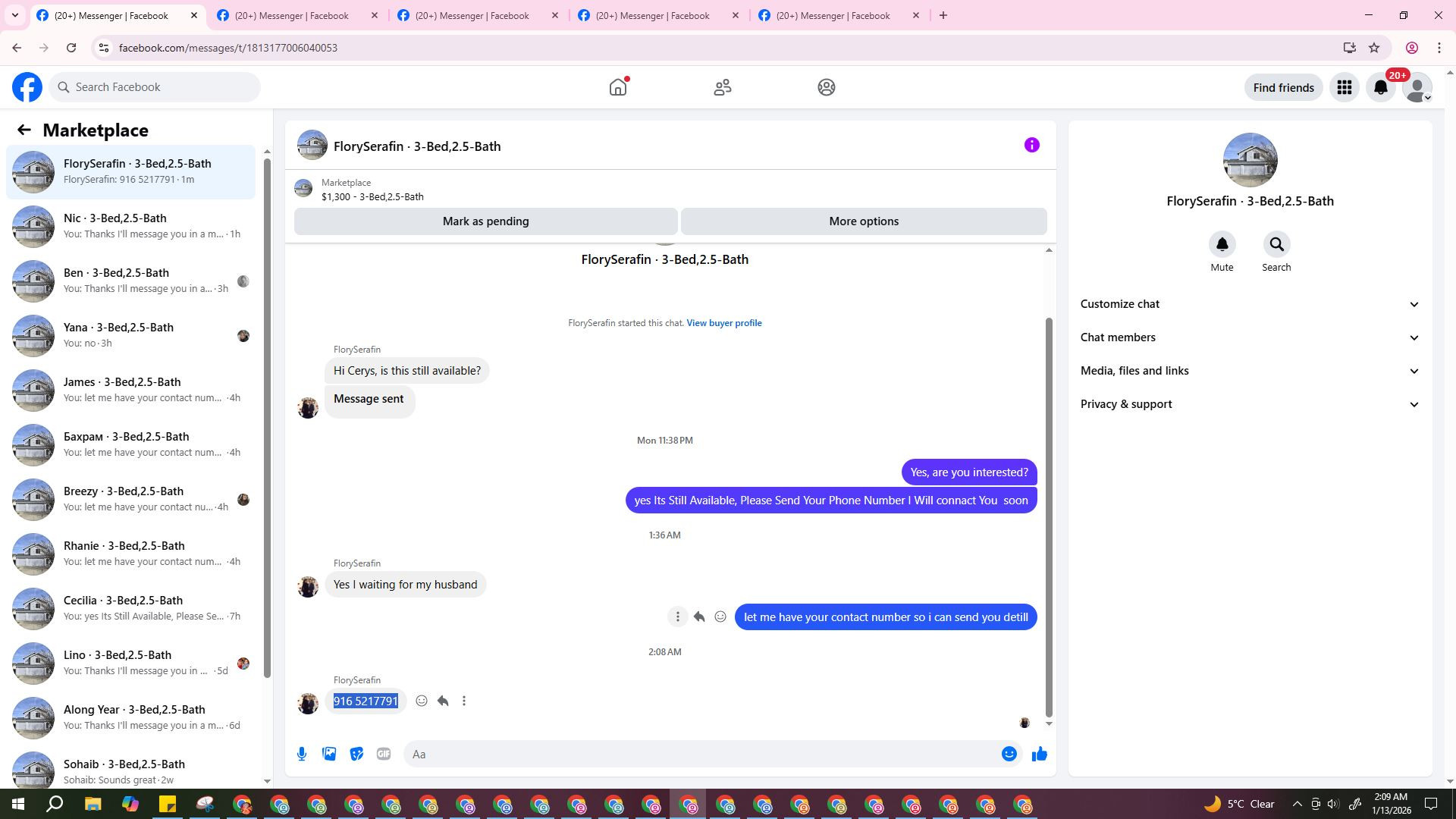Open the GIF picker icon
The height and width of the screenshot is (819, 1456).
click(x=384, y=754)
